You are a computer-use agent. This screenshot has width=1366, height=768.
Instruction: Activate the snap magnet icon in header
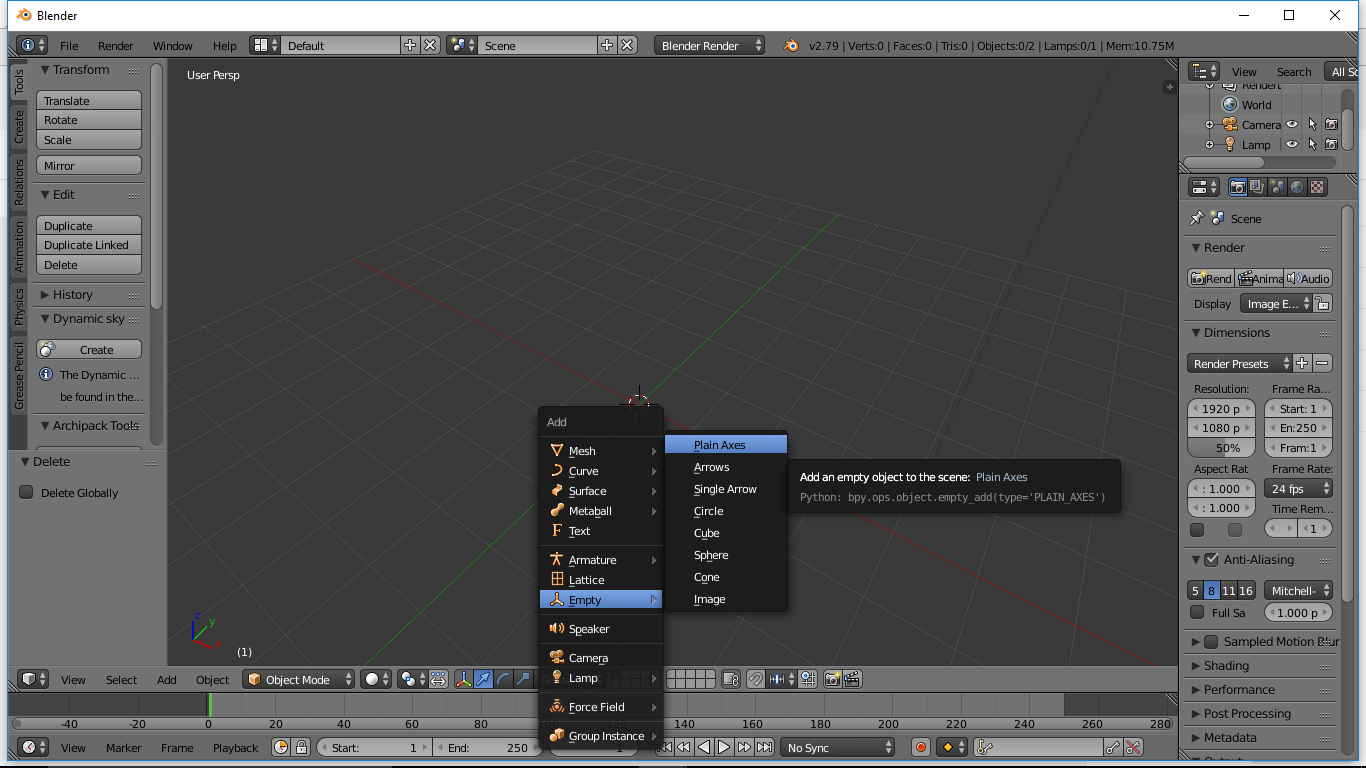tap(754, 679)
